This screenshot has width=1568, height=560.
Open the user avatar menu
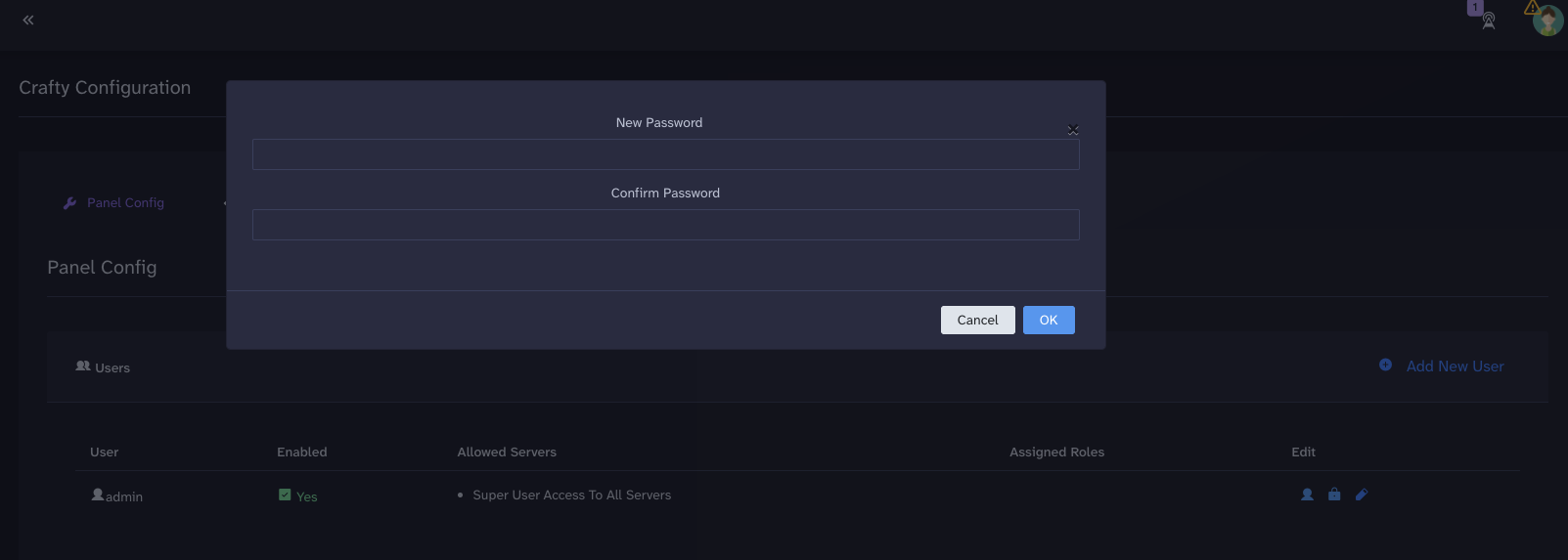(1548, 21)
